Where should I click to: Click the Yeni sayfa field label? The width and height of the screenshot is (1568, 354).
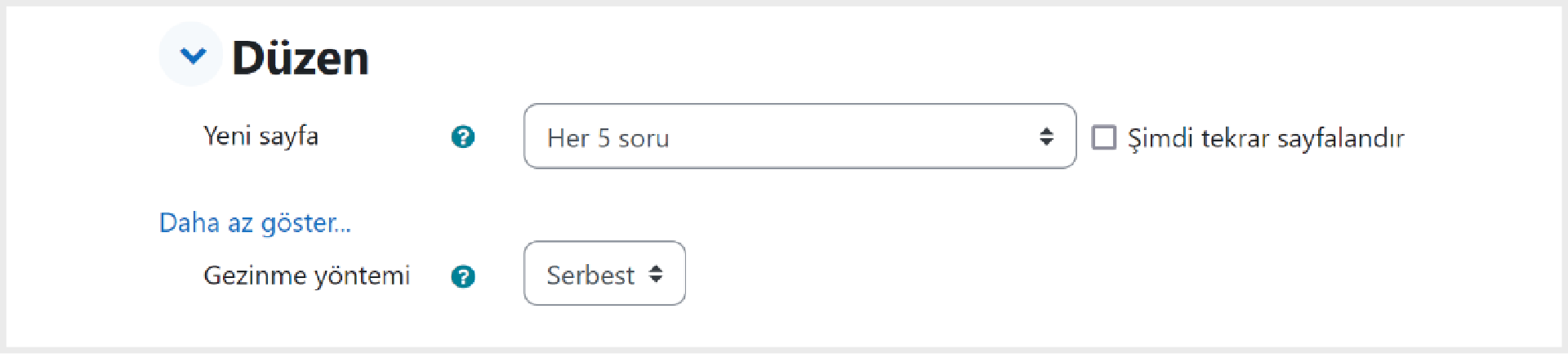tap(261, 136)
